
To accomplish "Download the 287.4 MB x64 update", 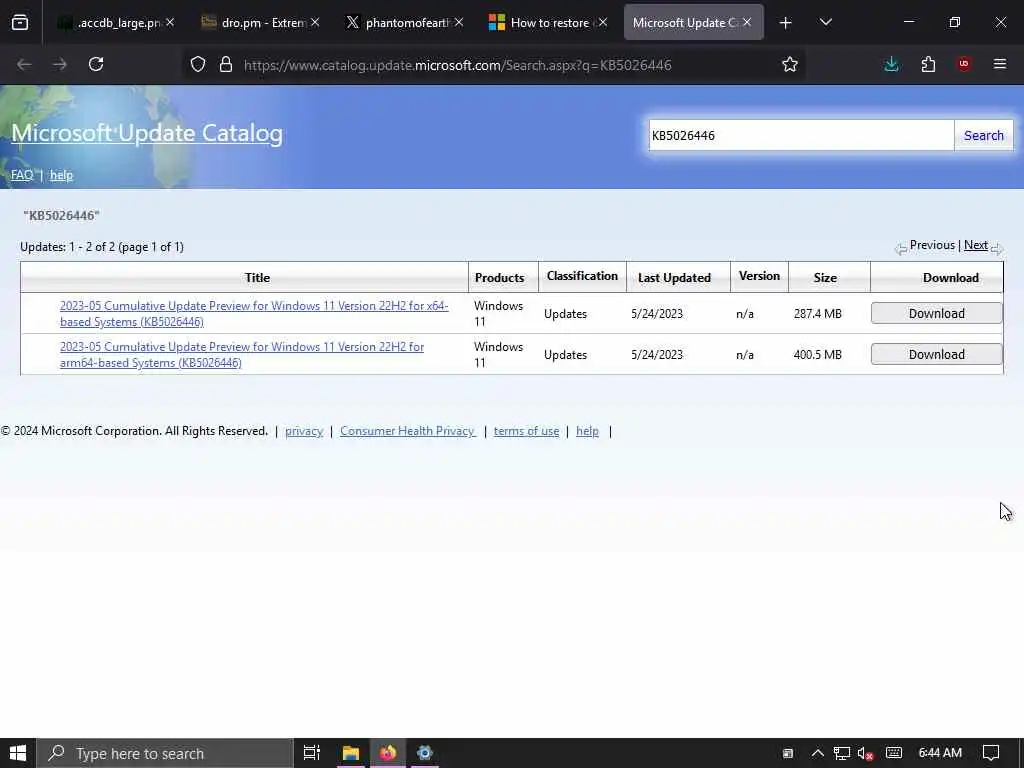I will click(x=936, y=313).
